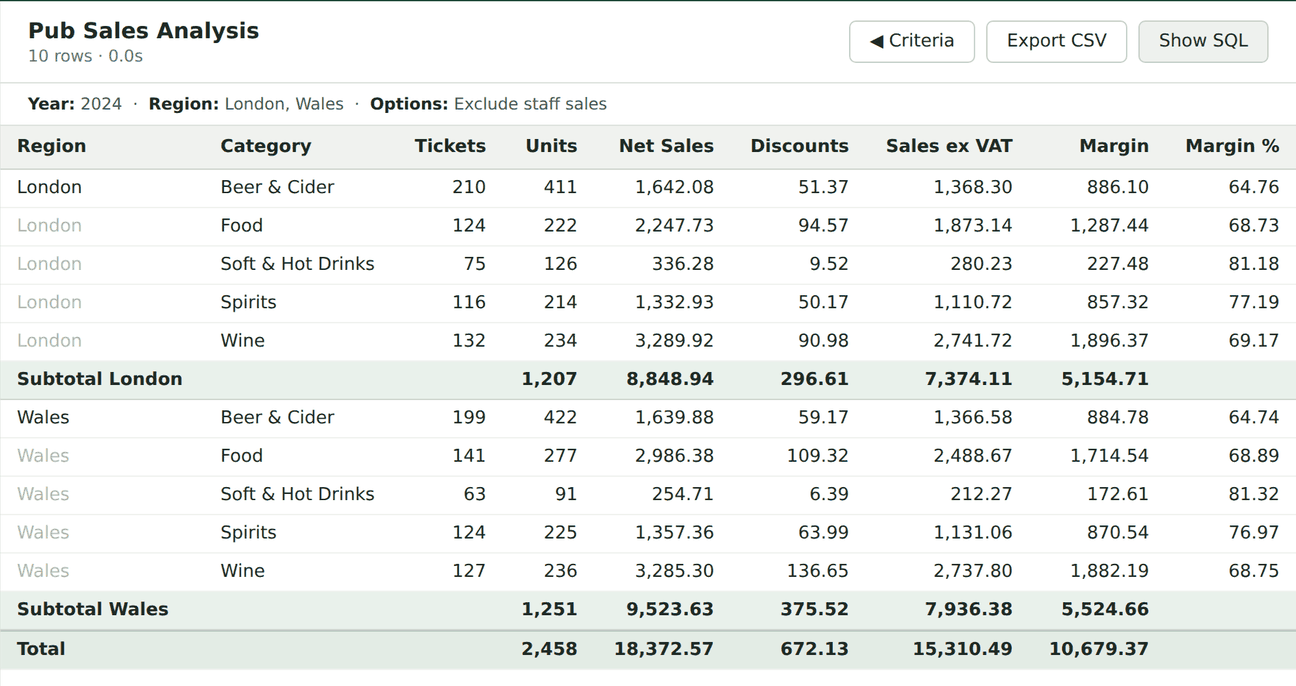Click the Subtotal London row label
Image resolution: width=1296 pixels, height=686 pixels.
point(99,379)
